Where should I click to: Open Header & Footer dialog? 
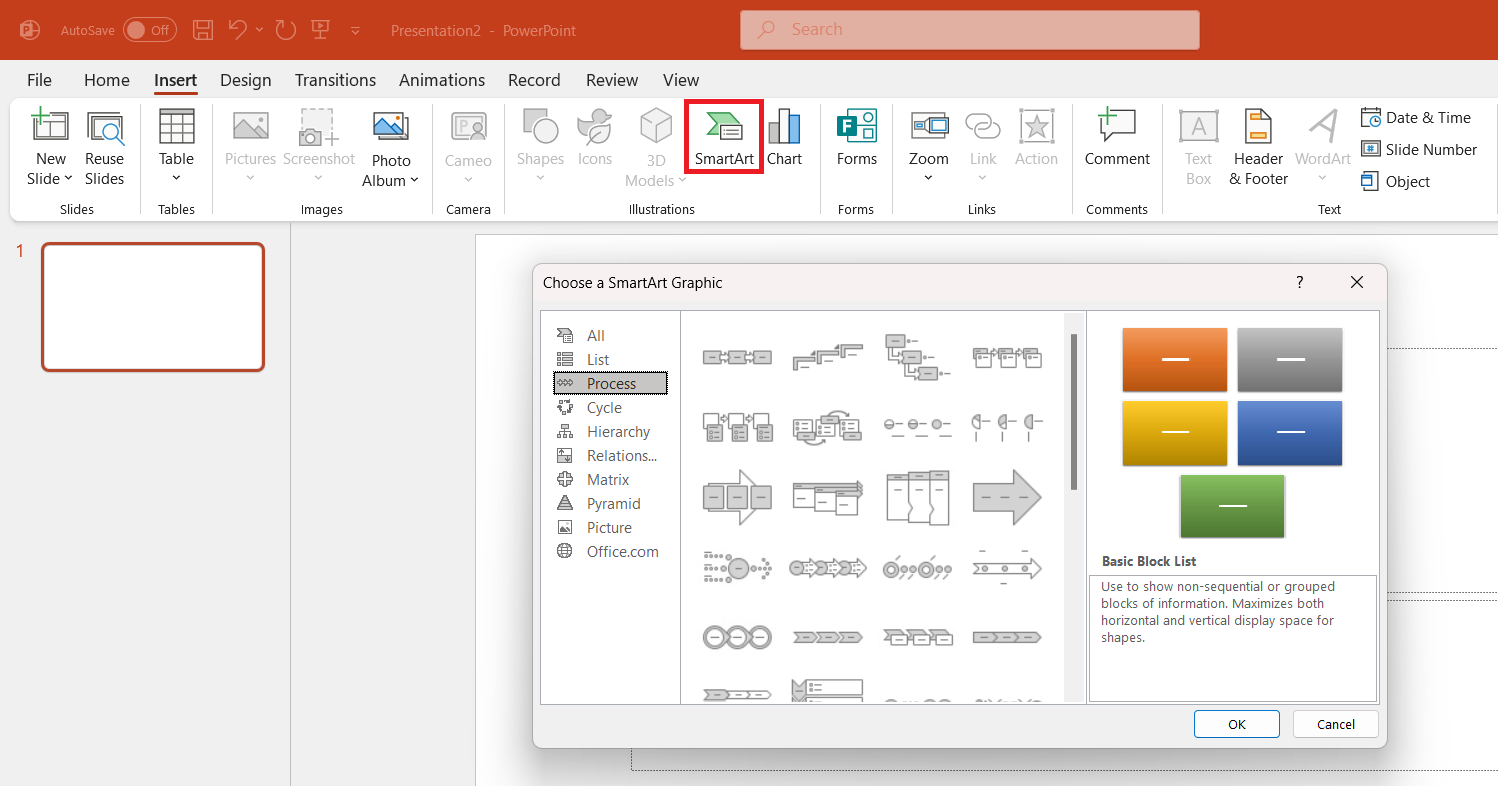[x=1258, y=148]
